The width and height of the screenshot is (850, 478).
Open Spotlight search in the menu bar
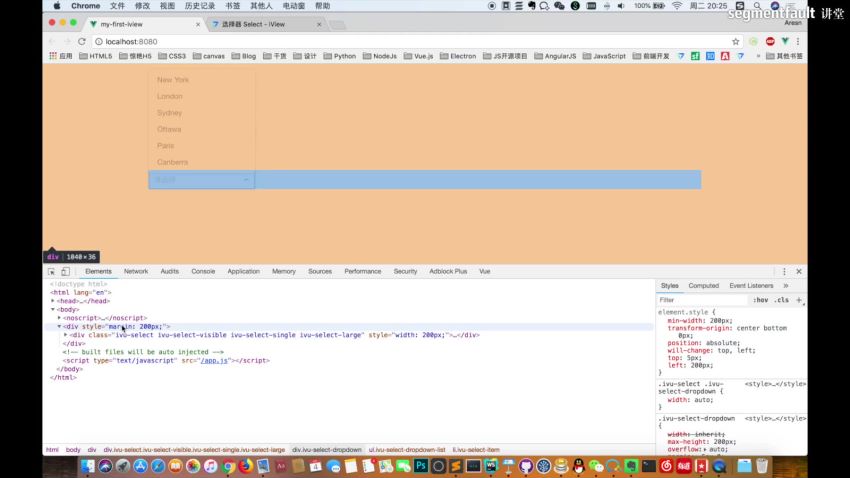click(x=757, y=6)
